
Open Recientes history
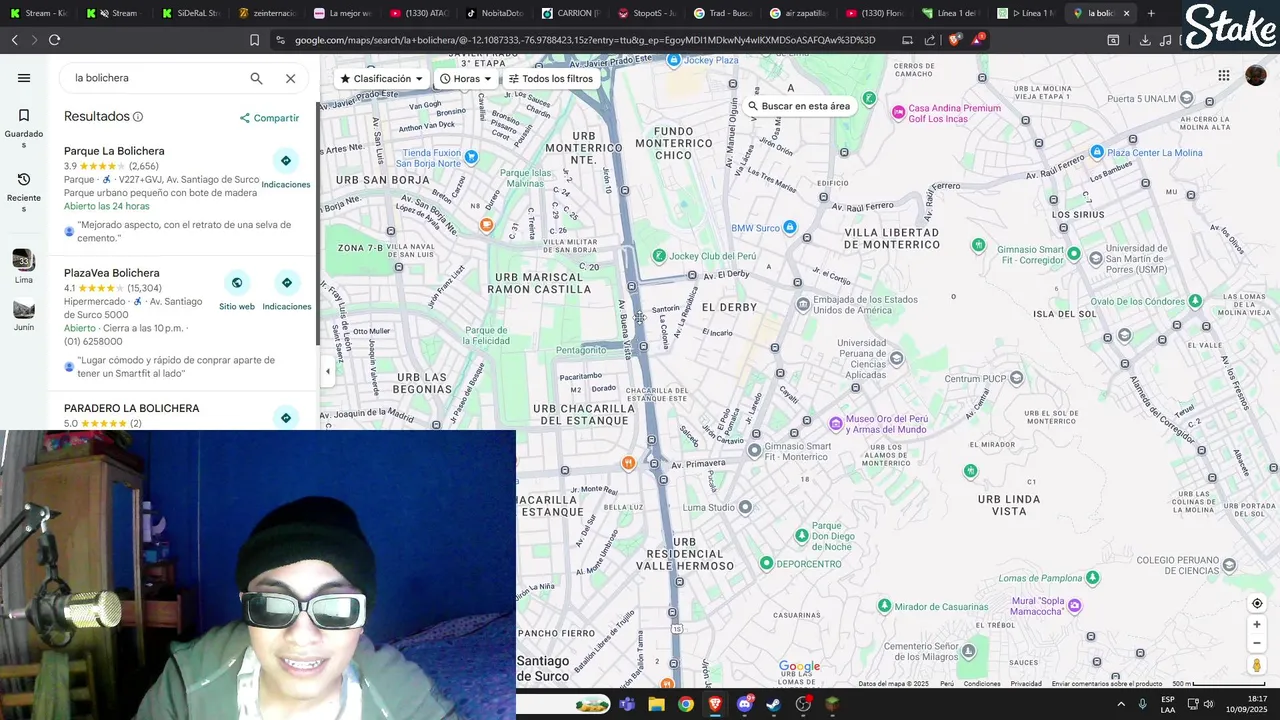(24, 192)
